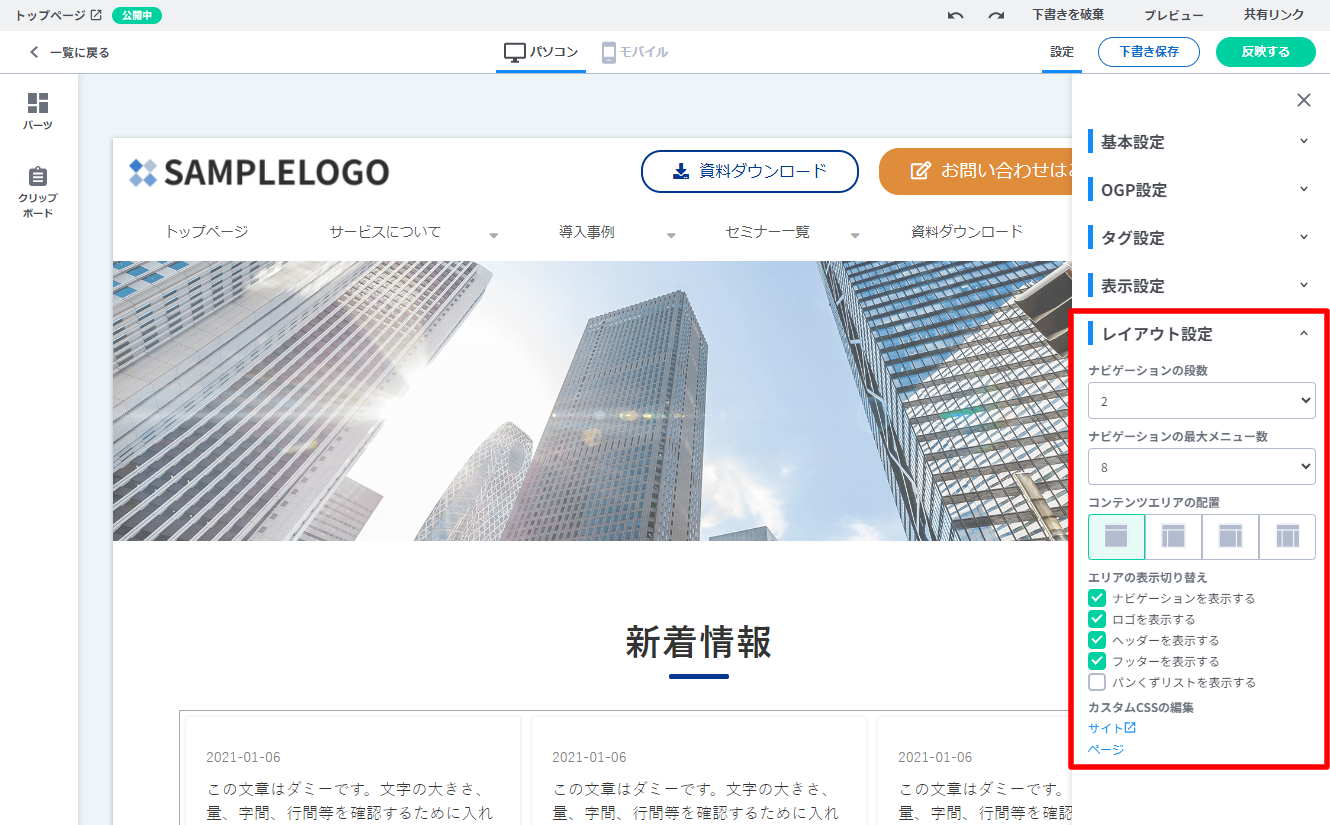This screenshot has height=825, width=1330.
Task: Click 導入事例 navigation item
Action: click(587, 231)
